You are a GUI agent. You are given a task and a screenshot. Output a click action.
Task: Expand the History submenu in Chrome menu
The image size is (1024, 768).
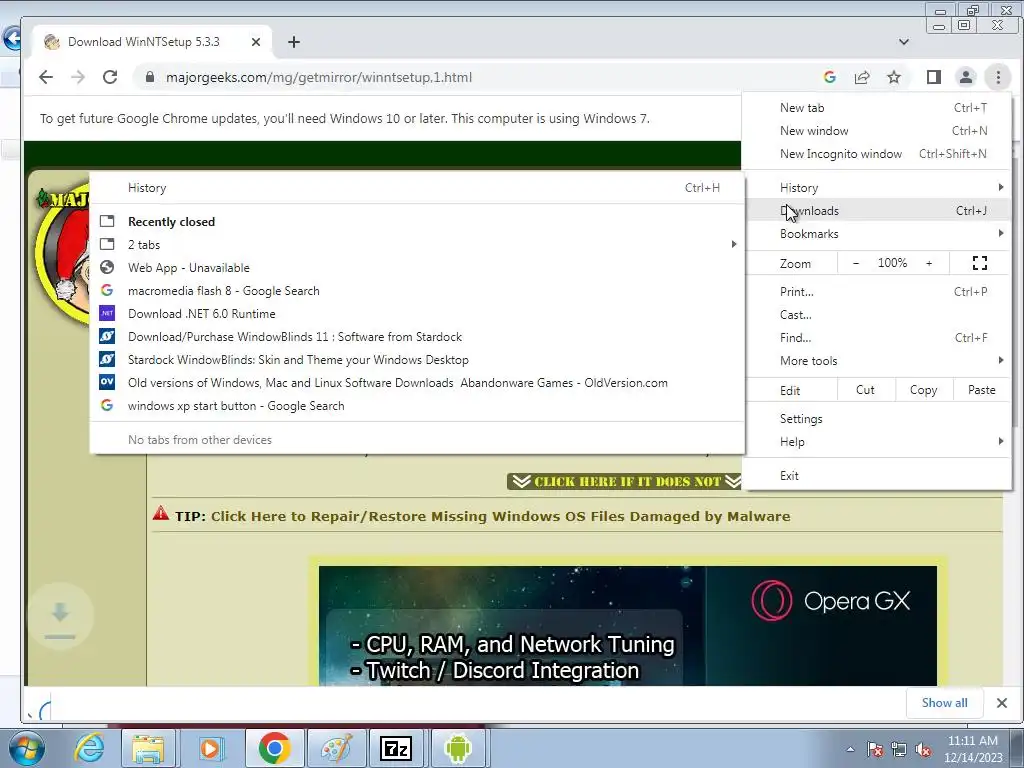877,187
